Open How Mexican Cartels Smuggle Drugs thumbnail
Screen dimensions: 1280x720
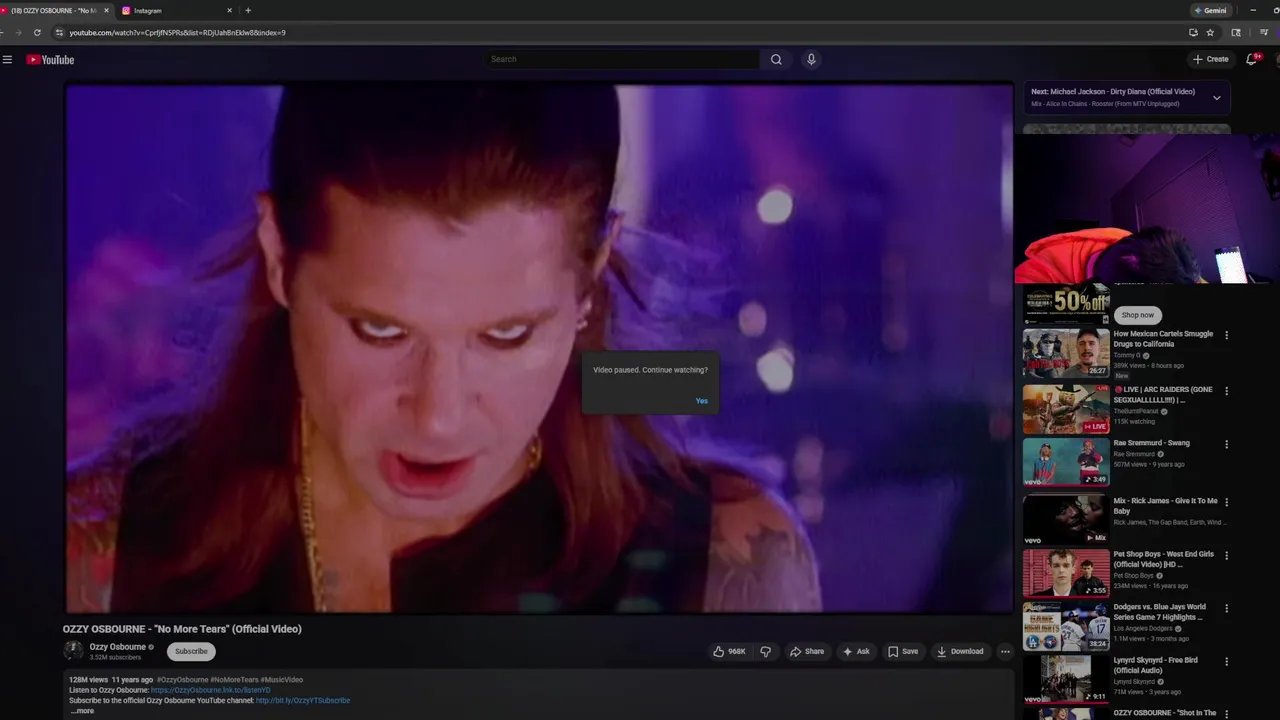(1066, 353)
